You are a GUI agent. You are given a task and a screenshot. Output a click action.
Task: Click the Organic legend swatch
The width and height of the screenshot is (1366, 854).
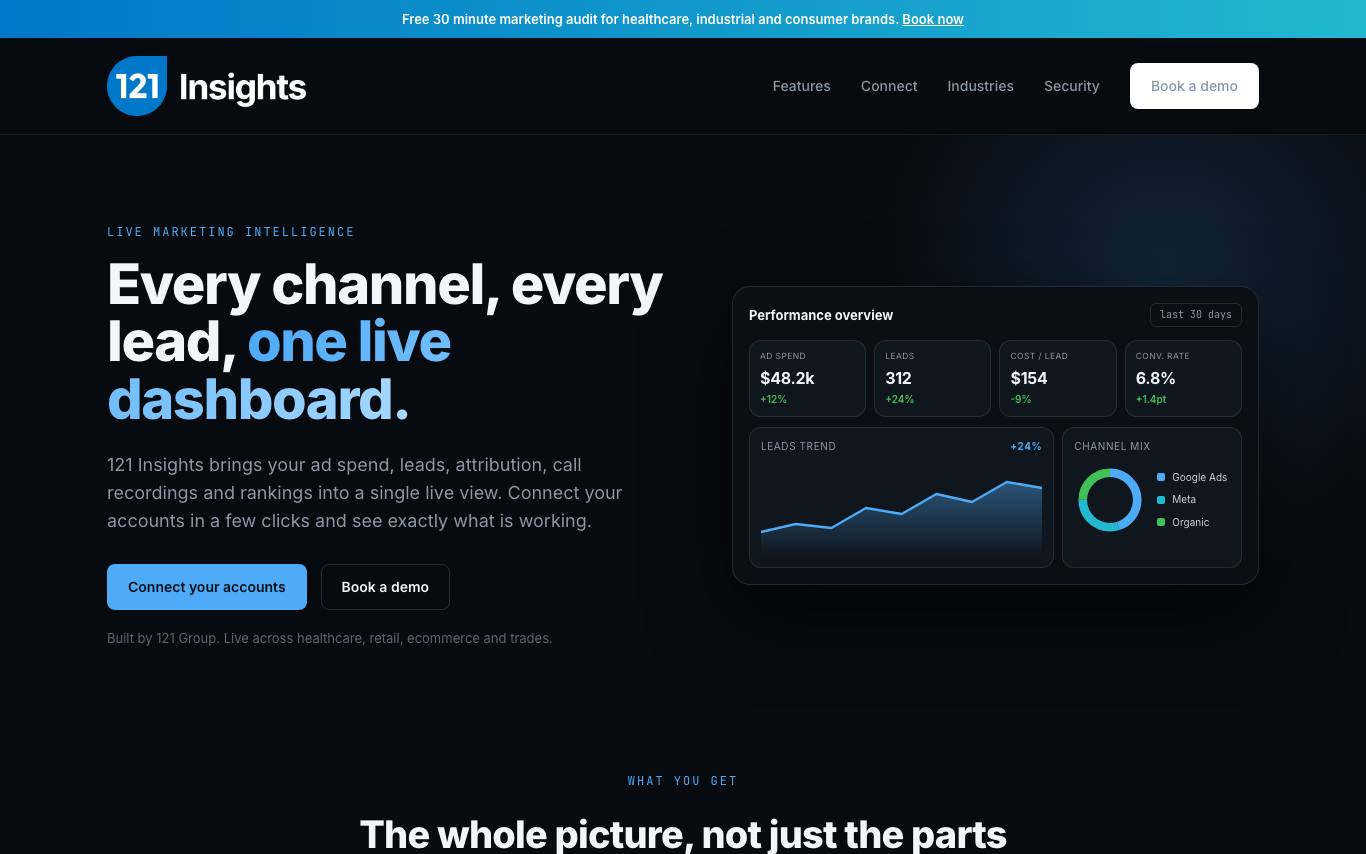click(x=1161, y=522)
